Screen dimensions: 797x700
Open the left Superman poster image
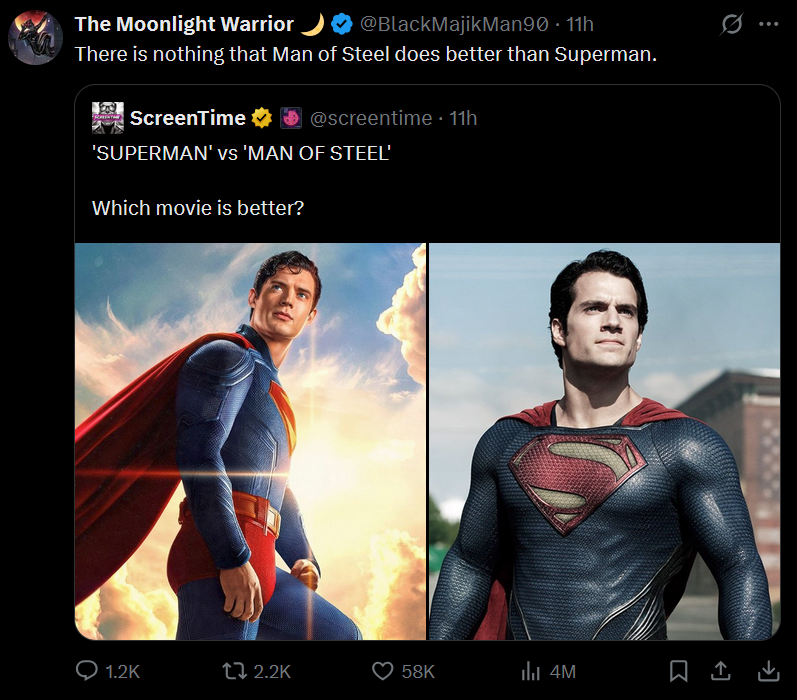(250, 441)
